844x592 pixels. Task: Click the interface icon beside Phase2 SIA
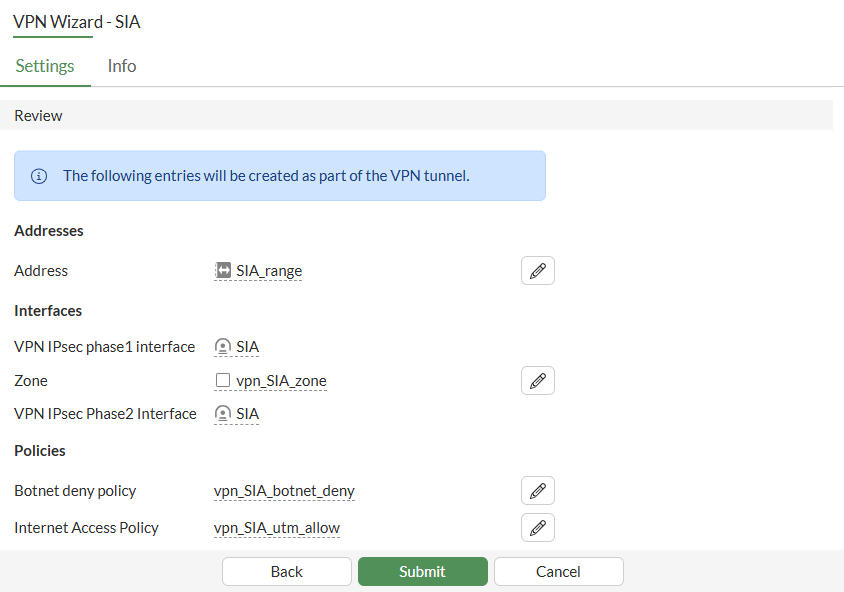(221, 413)
